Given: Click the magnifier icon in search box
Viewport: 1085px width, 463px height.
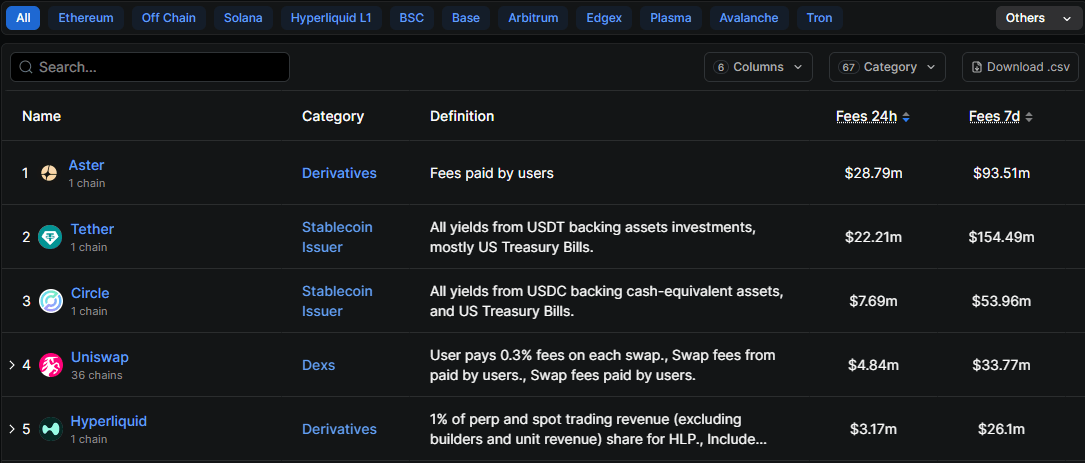Looking at the screenshot, I should pyautogui.click(x=25, y=67).
